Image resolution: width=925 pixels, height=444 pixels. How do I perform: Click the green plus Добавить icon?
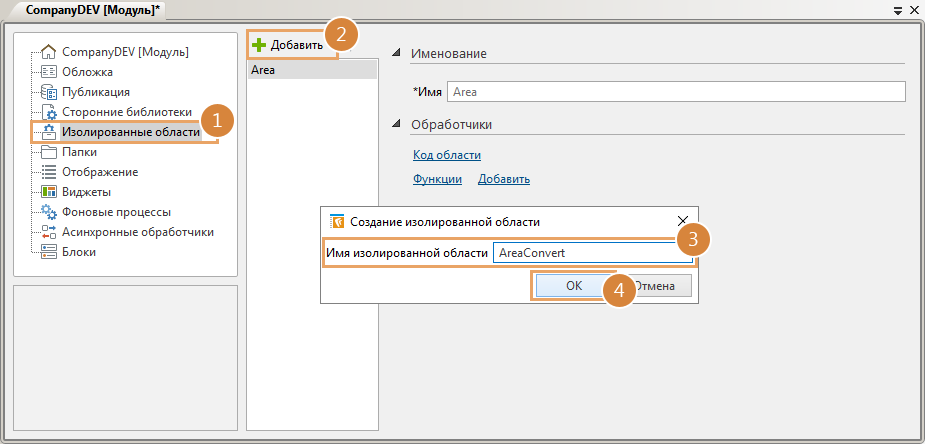[259, 45]
